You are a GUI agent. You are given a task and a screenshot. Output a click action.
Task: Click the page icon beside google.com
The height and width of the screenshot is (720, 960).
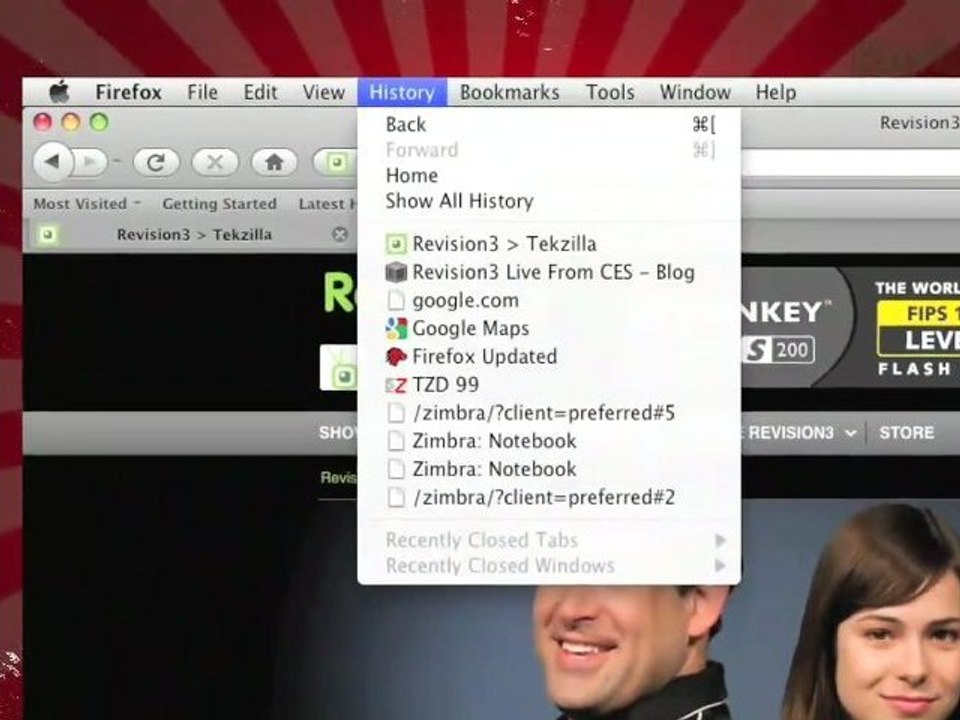click(x=396, y=300)
